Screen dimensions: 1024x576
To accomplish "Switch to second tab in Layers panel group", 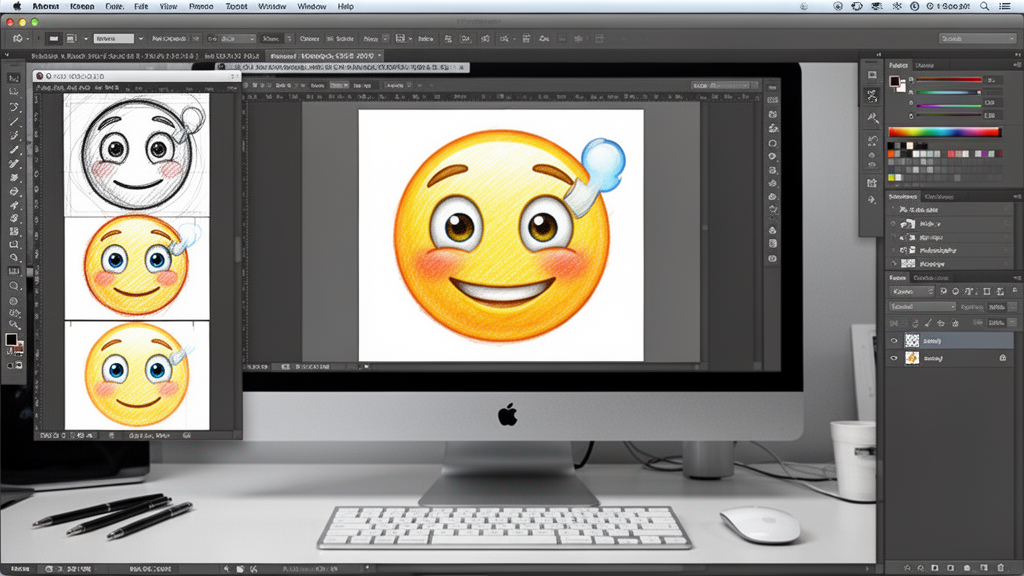I will point(931,278).
